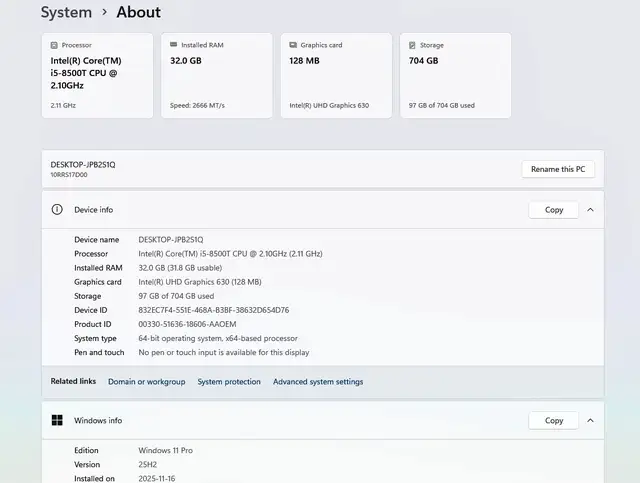The image size is (640, 483).
Task: Collapse the Windows info section chevron
Action: [590, 421]
